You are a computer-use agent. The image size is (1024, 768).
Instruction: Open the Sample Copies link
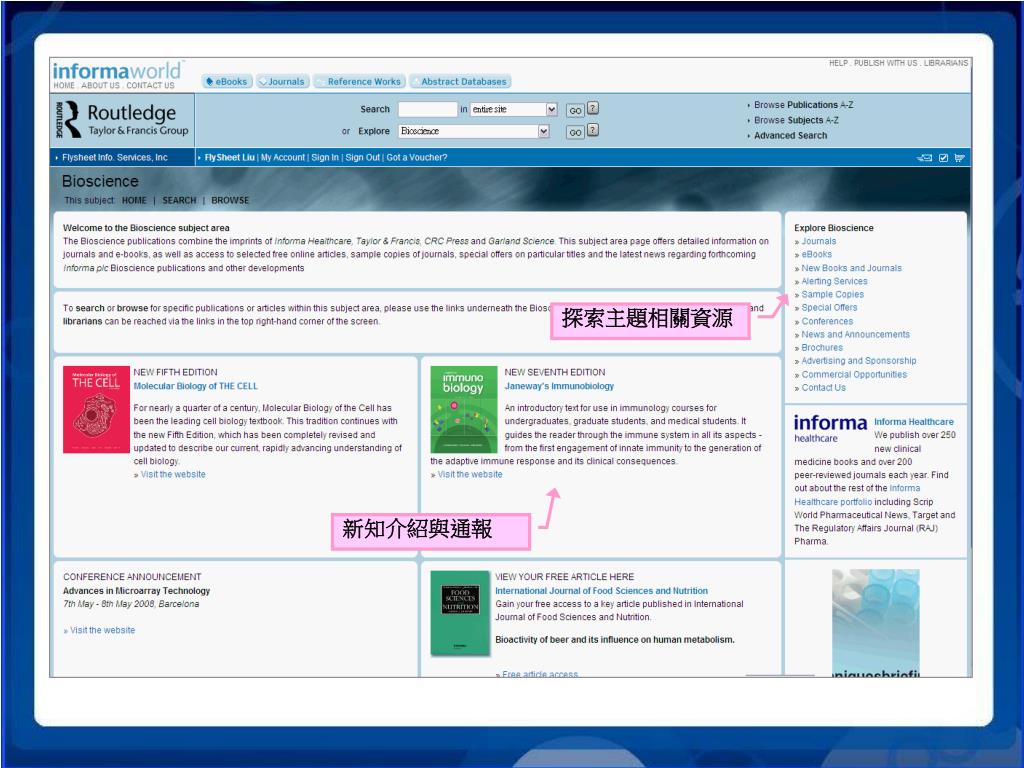833,295
